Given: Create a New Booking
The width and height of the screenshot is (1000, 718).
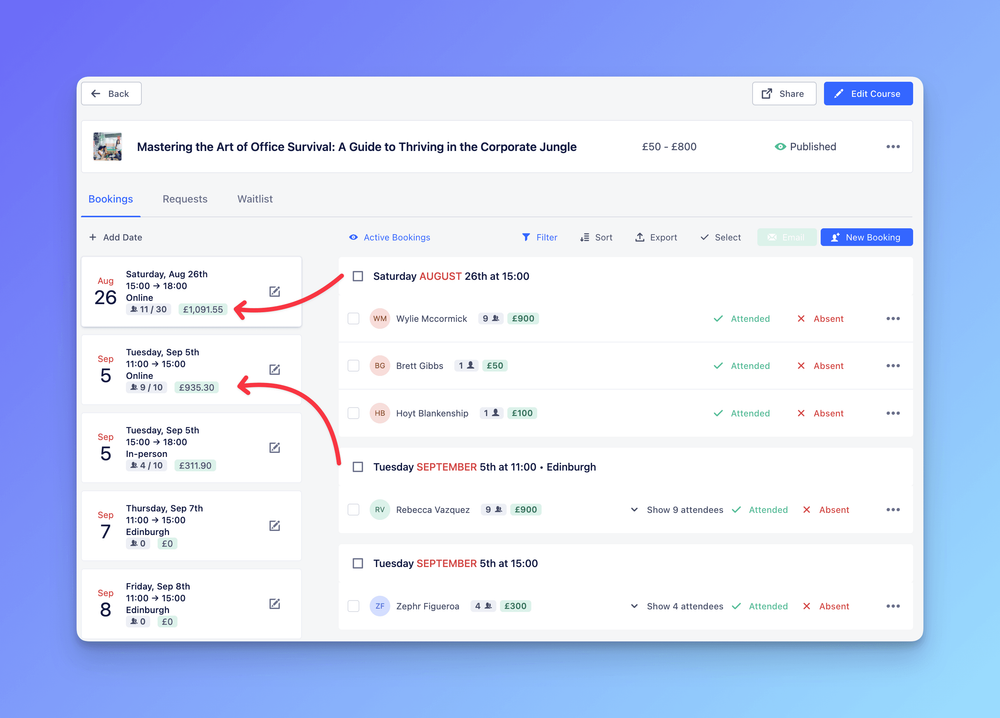Looking at the screenshot, I should pyautogui.click(x=866, y=238).
